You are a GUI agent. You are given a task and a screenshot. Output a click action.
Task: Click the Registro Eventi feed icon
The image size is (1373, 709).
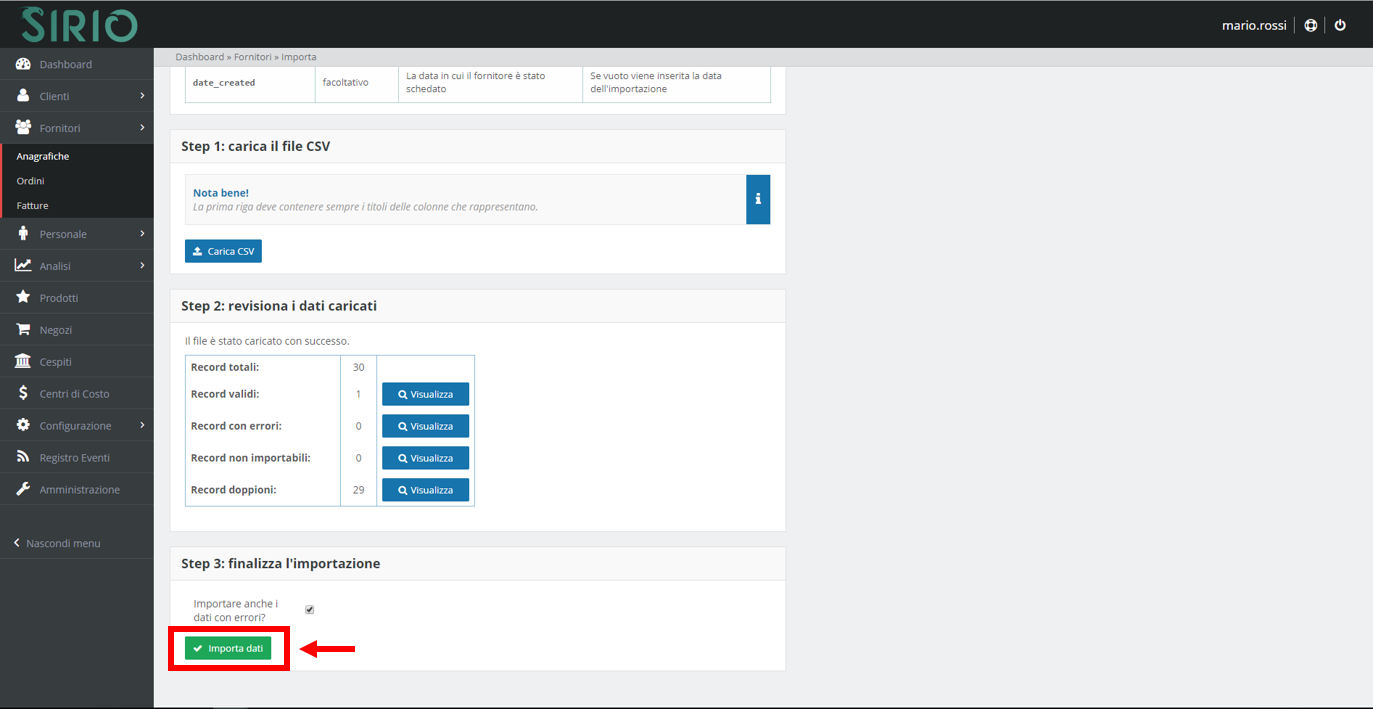(x=23, y=458)
